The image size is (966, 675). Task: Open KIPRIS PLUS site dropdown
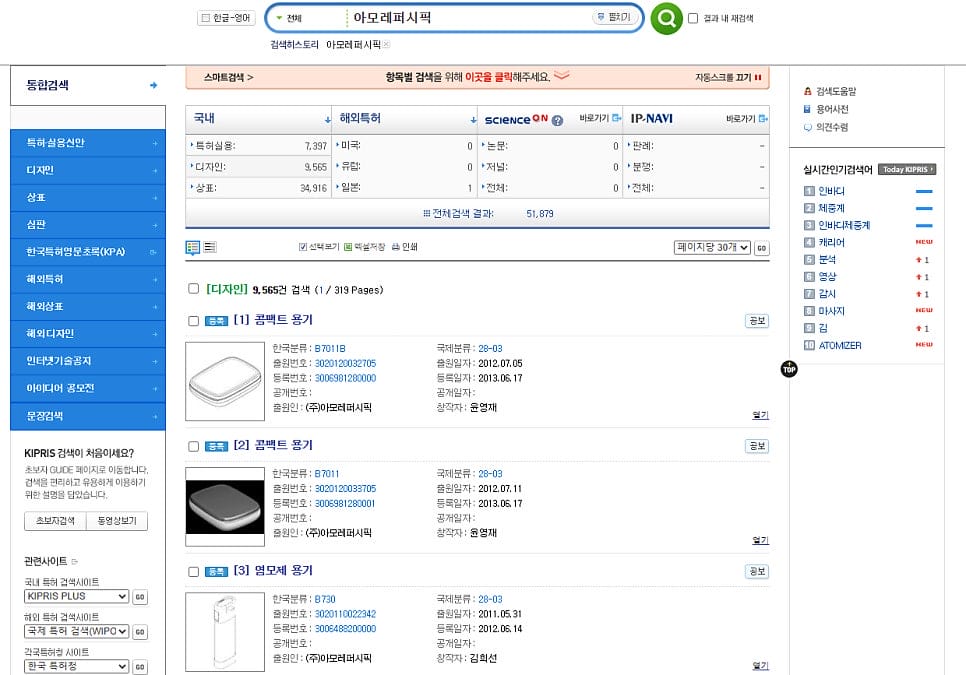tap(77, 596)
